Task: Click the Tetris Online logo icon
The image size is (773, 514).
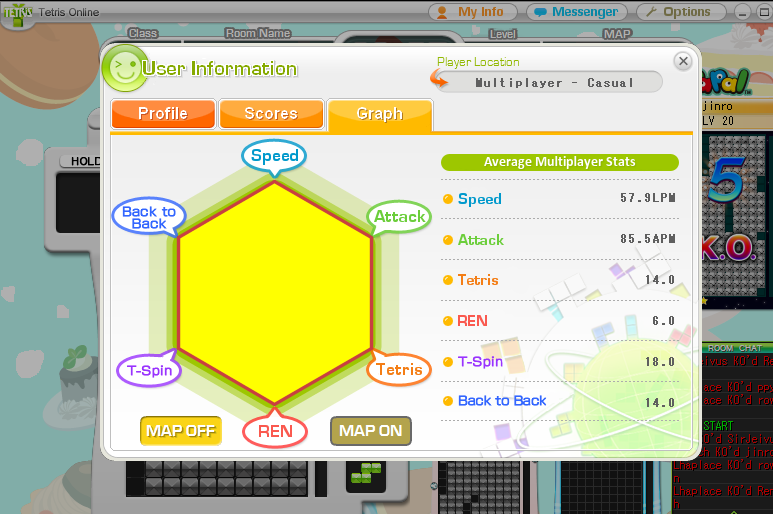Action: [18, 14]
